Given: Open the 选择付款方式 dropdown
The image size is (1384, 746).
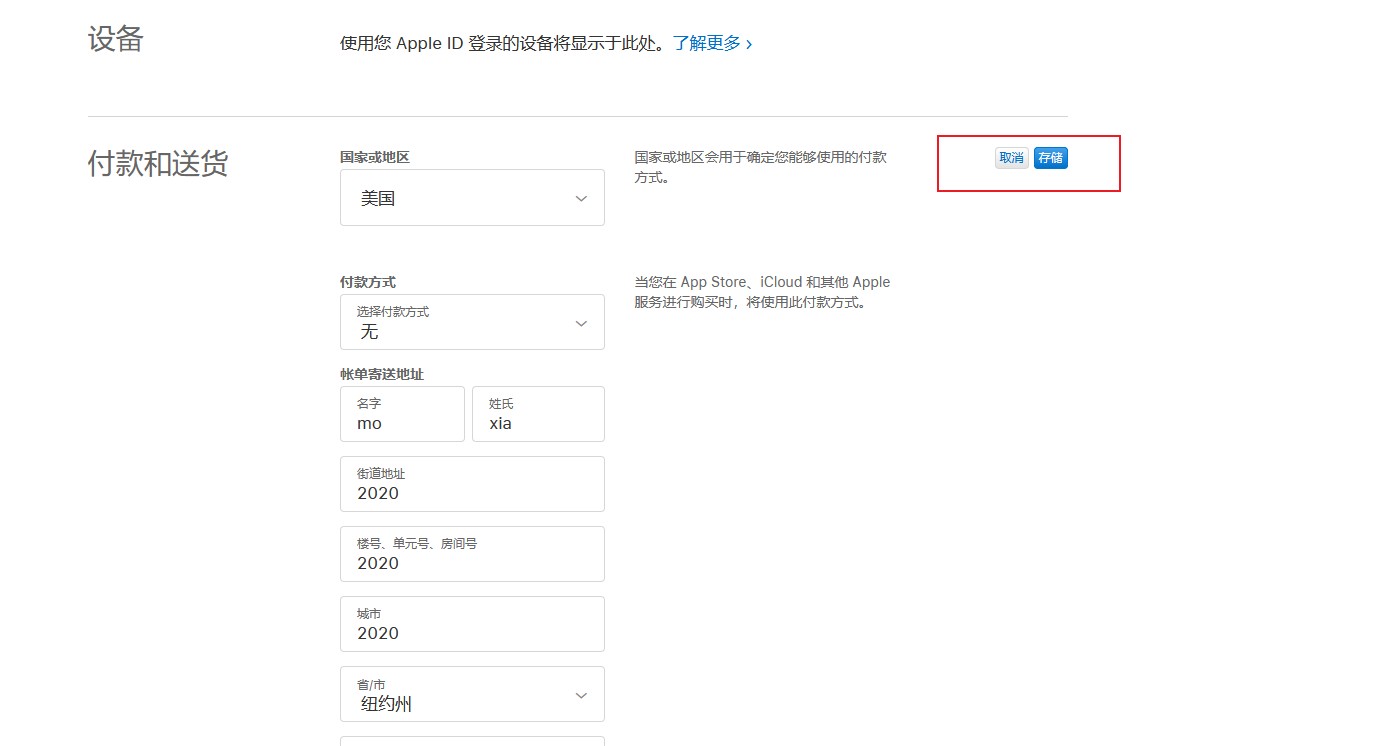Looking at the screenshot, I should click(472, 322).
